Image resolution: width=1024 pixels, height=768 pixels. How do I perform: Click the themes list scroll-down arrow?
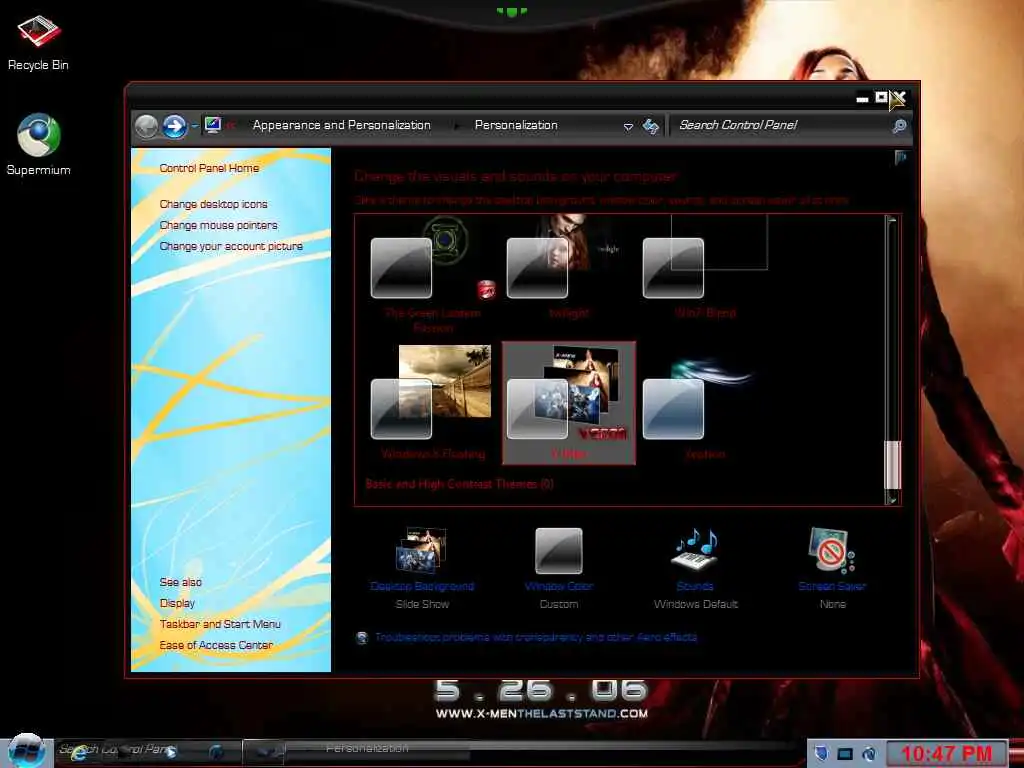pos(892,499)
